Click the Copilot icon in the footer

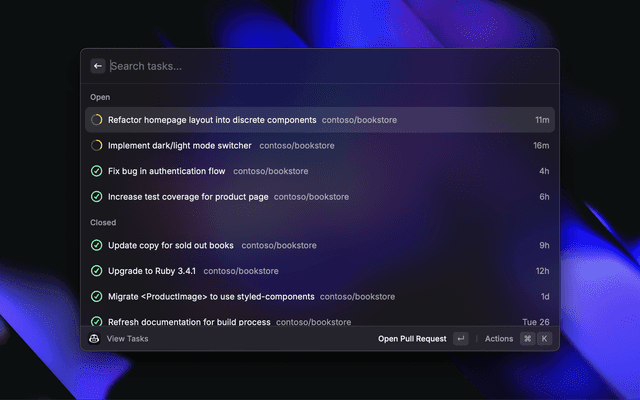tap(94, 339)
